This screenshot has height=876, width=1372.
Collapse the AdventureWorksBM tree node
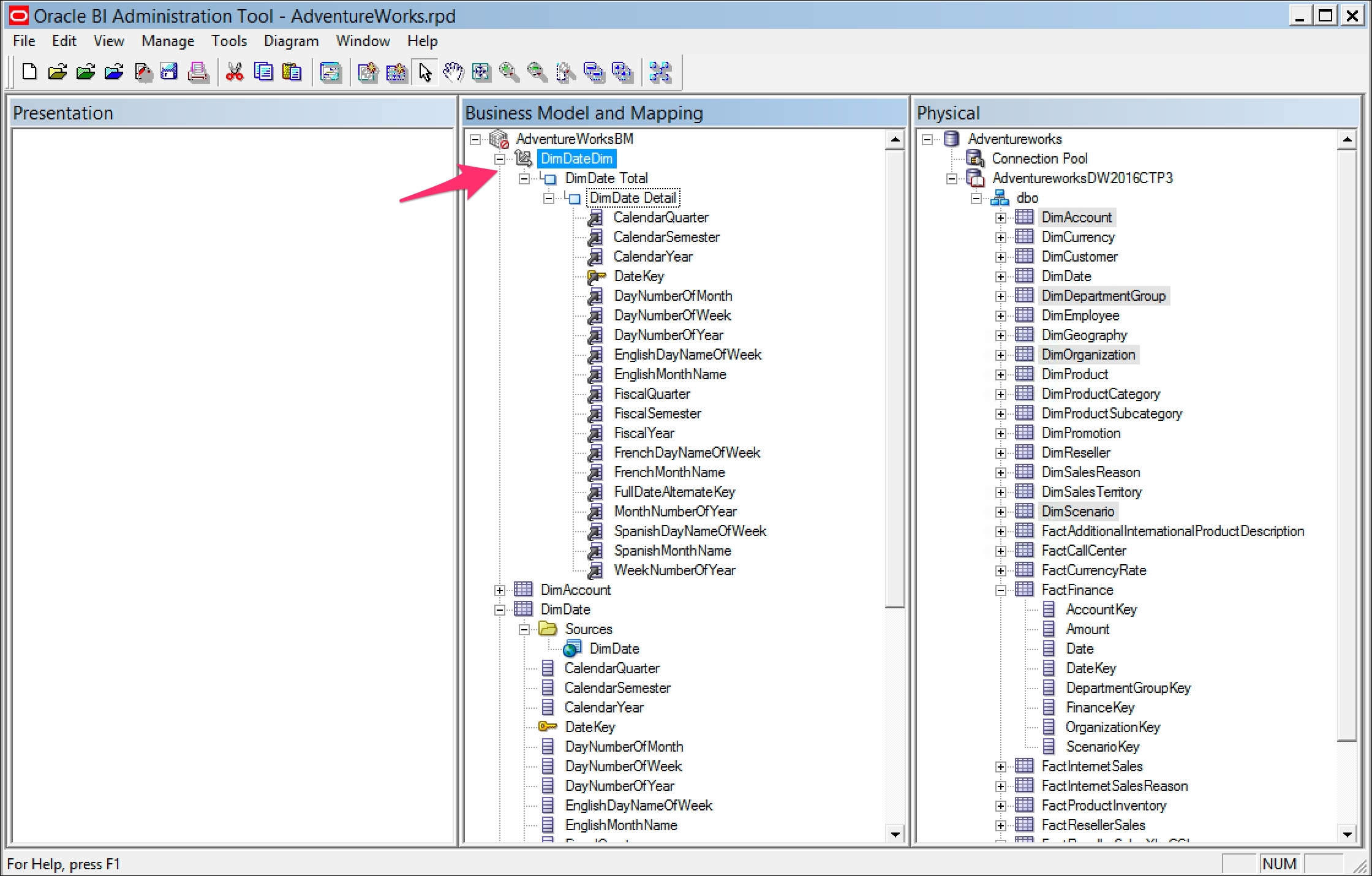click(475, 140)
